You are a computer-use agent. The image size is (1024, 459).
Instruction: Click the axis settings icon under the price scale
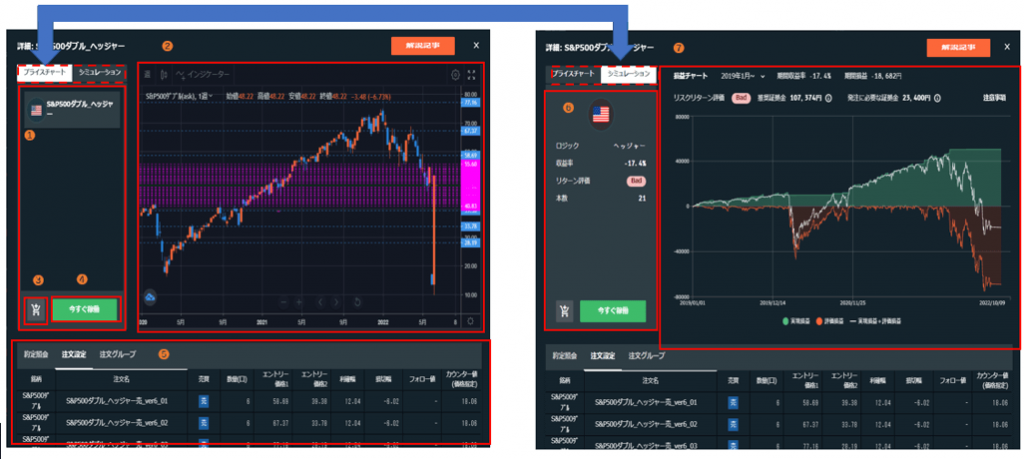[471, 321]
